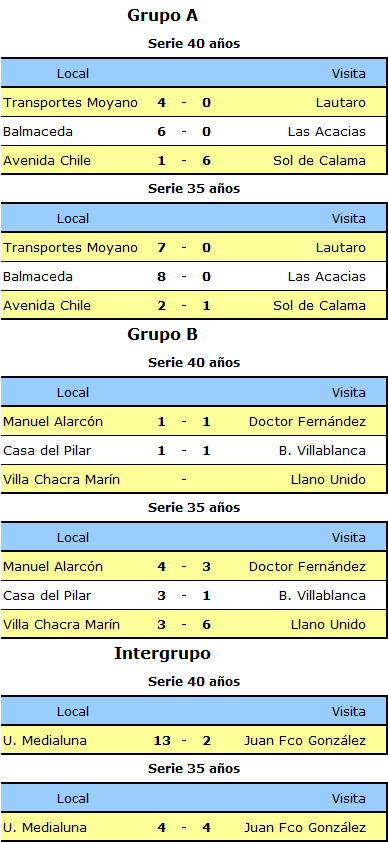Click Las Acacias in the 6 - 0 row
The width and height of the screenshot is (388, 842).
tap(326, 132)
